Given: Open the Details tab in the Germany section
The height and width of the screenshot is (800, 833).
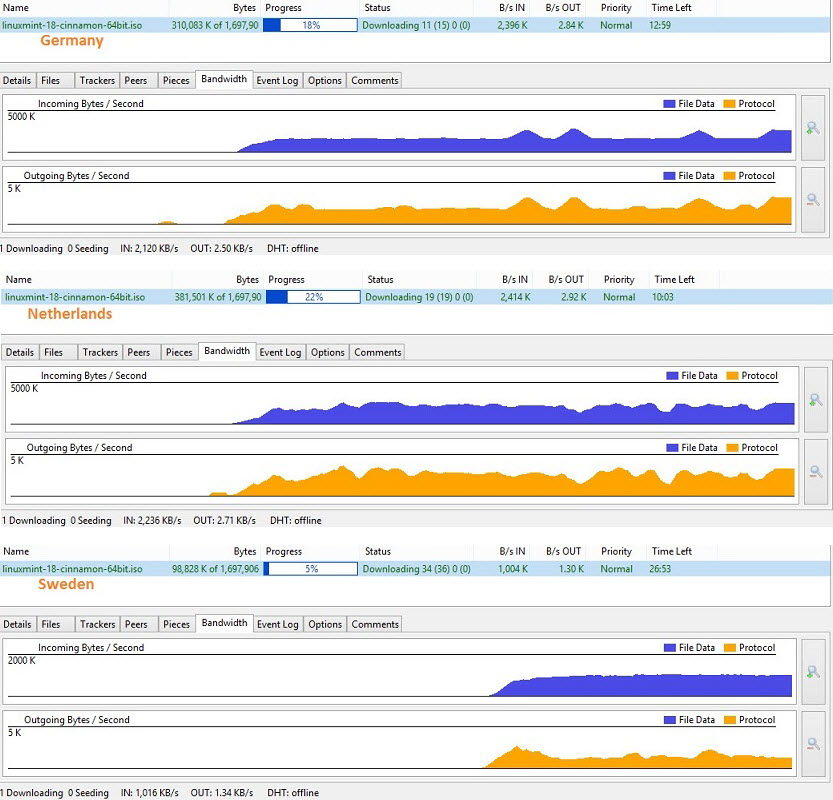Looking at the screenshot, I should point(17,80).
